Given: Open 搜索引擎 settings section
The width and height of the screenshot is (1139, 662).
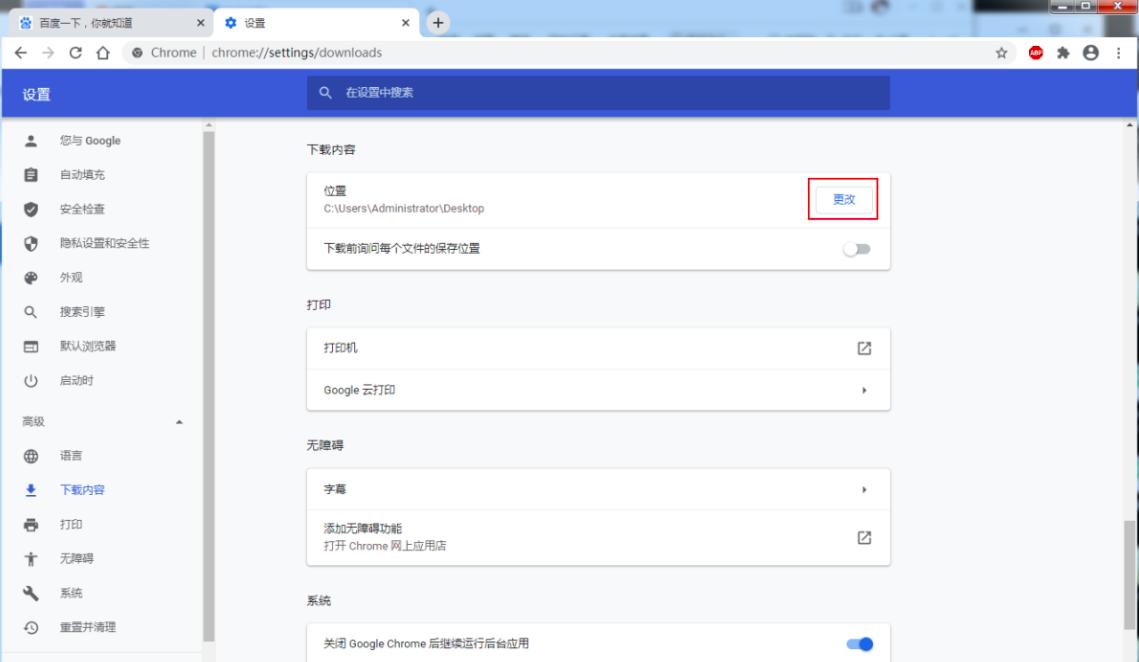Looking at the screenshot, I should pyautogui.click(x=82, y=312).
